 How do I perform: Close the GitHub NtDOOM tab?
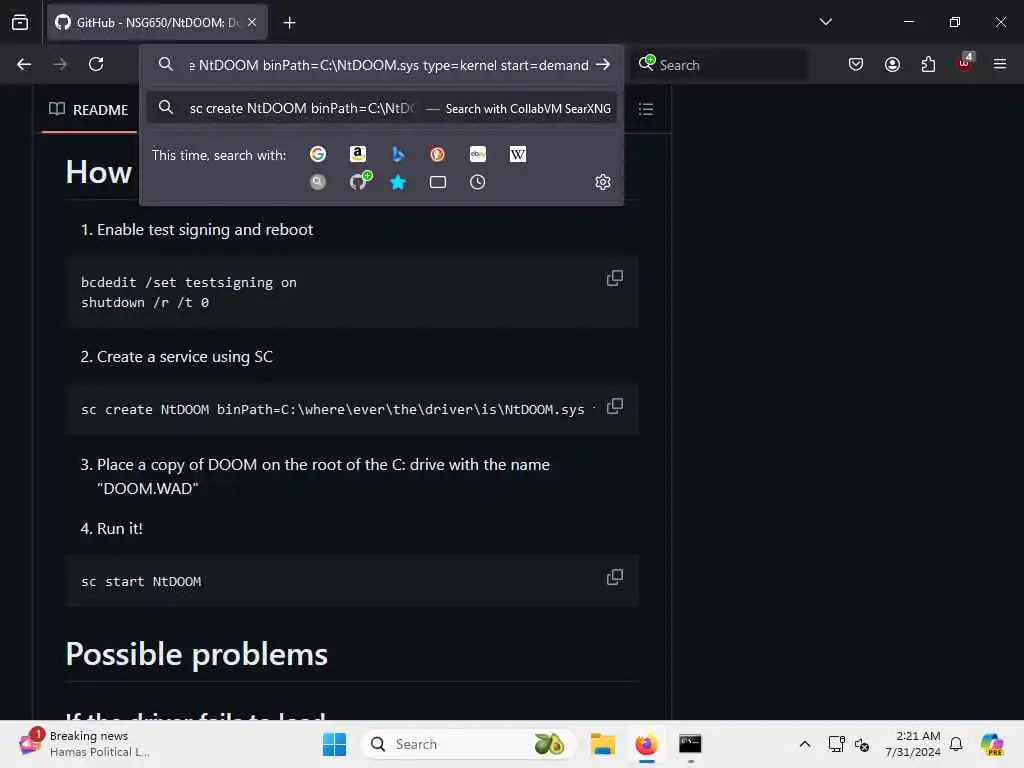coord(252,22)
